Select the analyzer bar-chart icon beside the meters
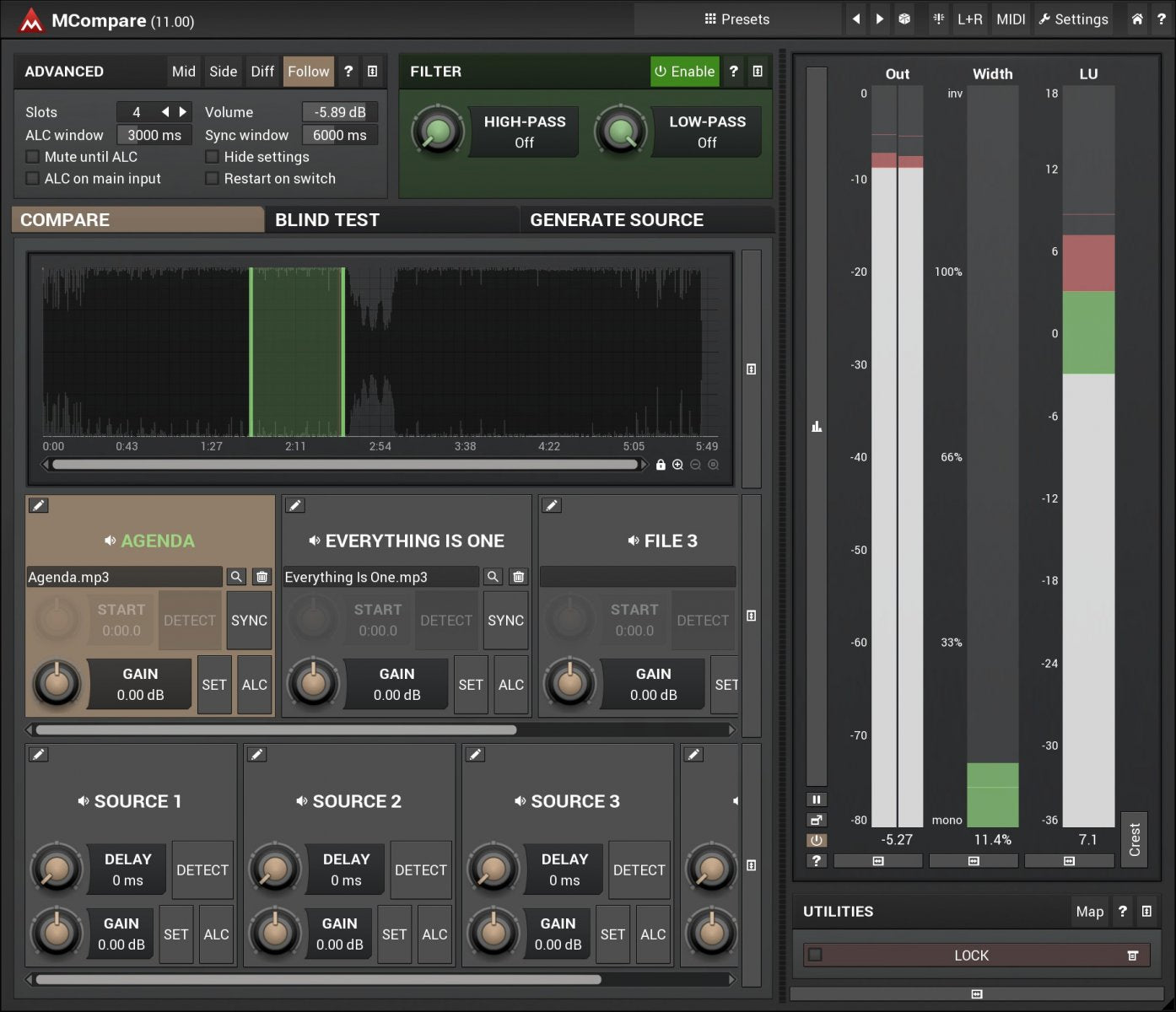Viewport: 1176px width, 1012px height. [x=815, y=427]
